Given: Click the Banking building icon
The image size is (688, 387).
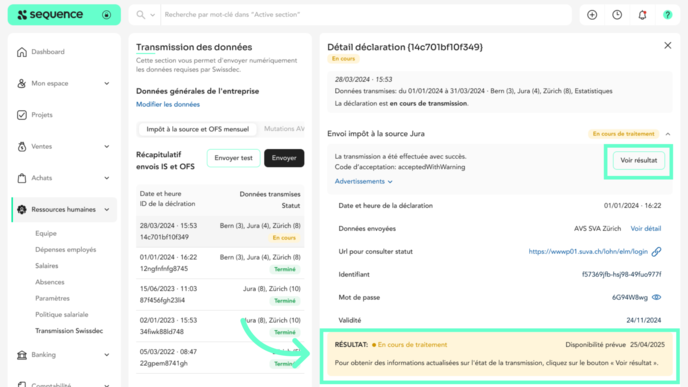Looking at the screenshot, I should click(22, 355).
